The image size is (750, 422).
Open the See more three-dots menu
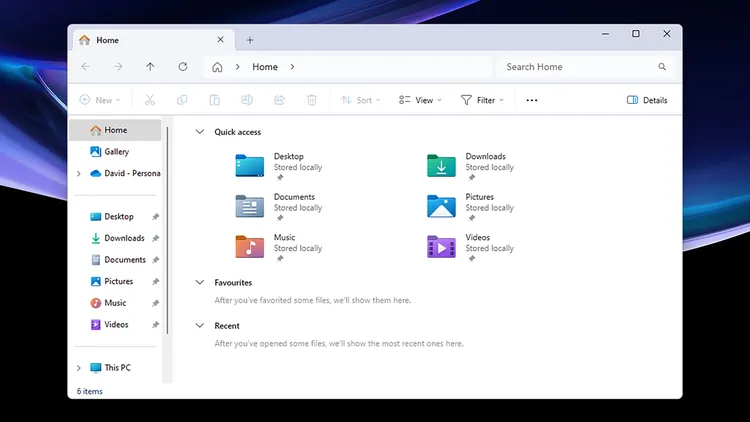pos(532,100)
